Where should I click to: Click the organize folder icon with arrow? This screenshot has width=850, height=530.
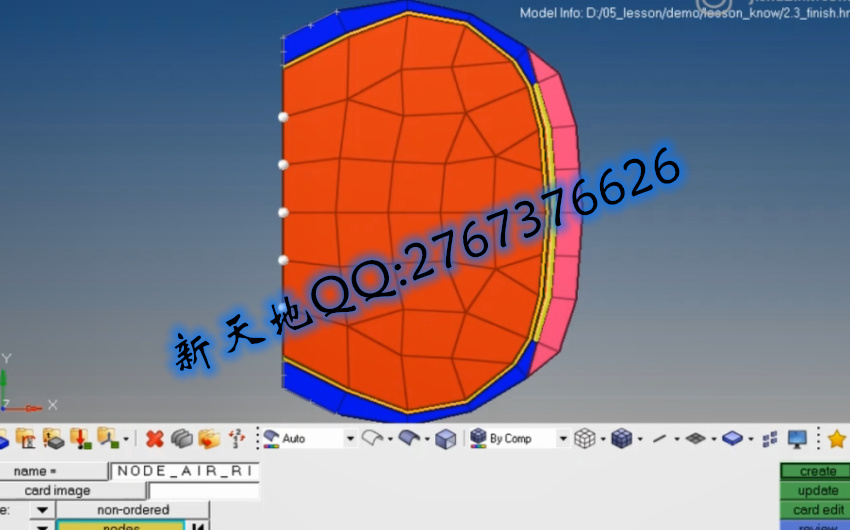(x=208, y=438)
